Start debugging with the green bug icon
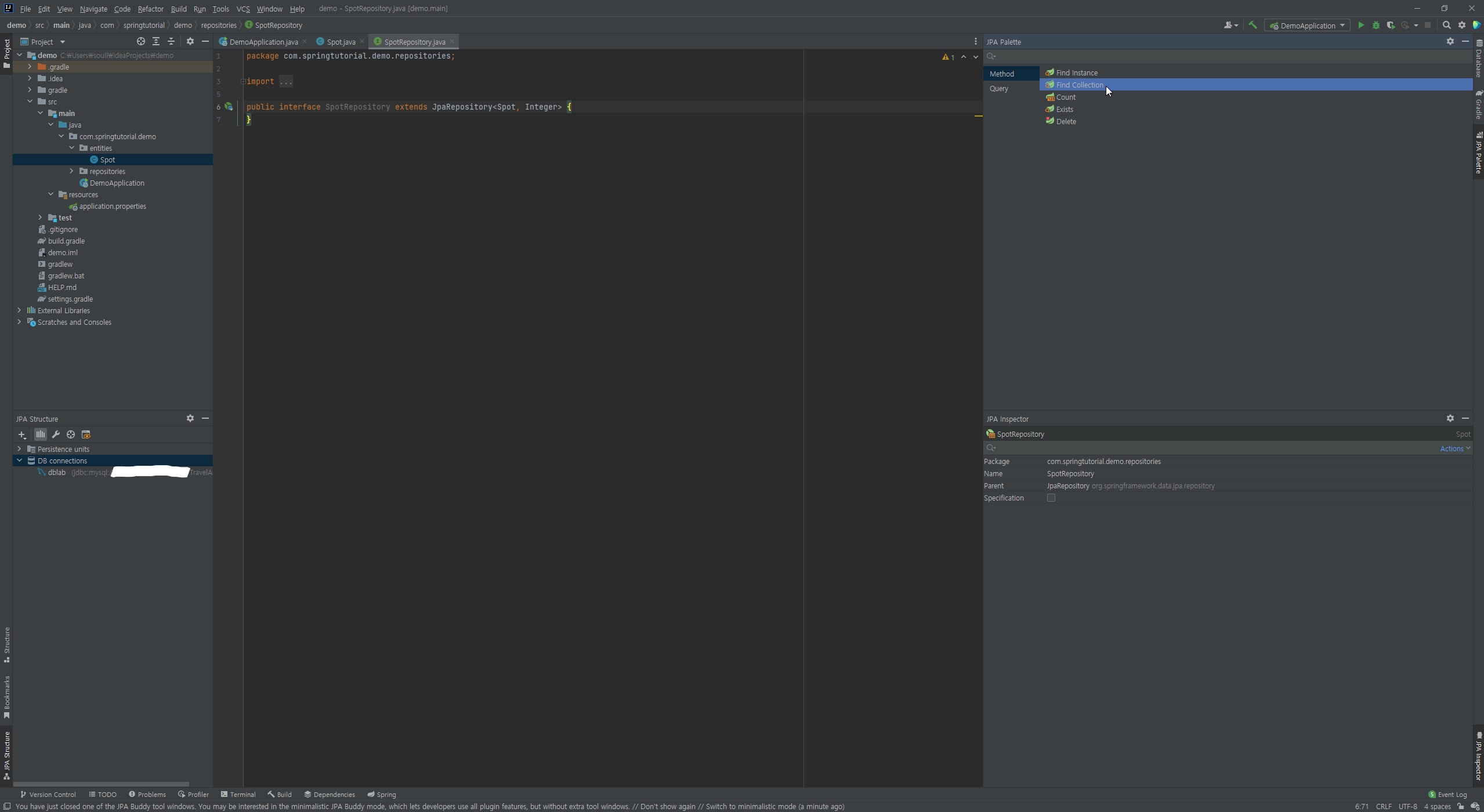Screen dimensions: 1484x812 1376,25
